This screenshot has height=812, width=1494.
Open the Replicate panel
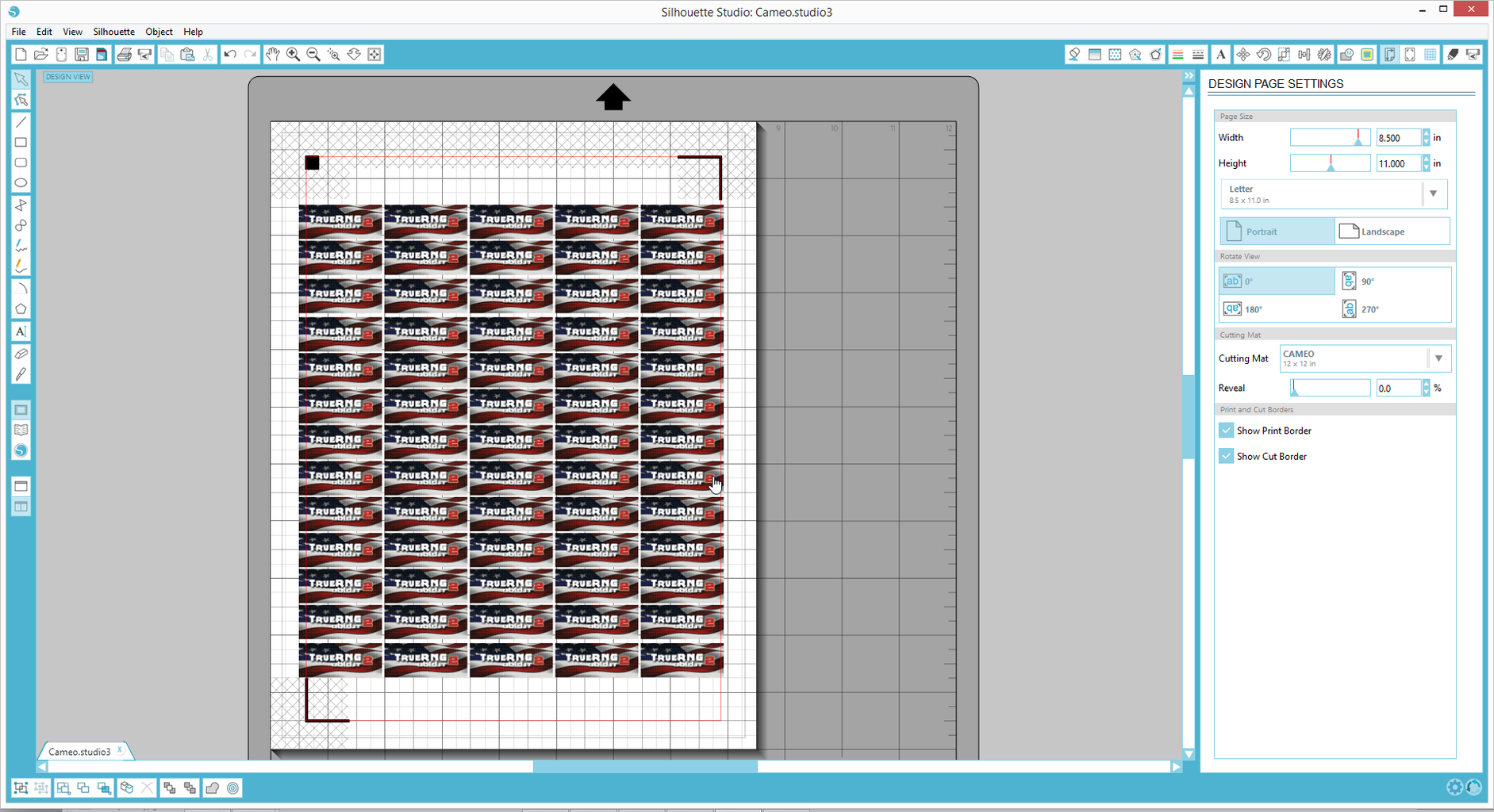[1324, 54]
